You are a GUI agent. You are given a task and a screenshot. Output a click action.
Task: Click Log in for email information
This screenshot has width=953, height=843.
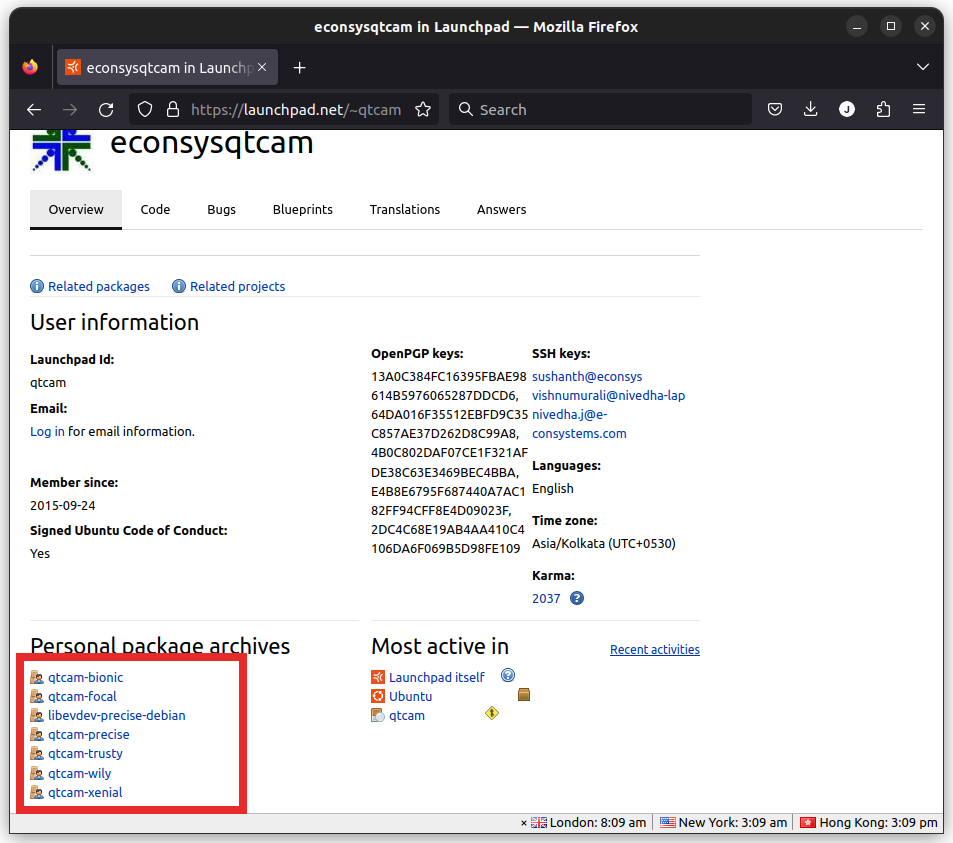coord(47,432)
